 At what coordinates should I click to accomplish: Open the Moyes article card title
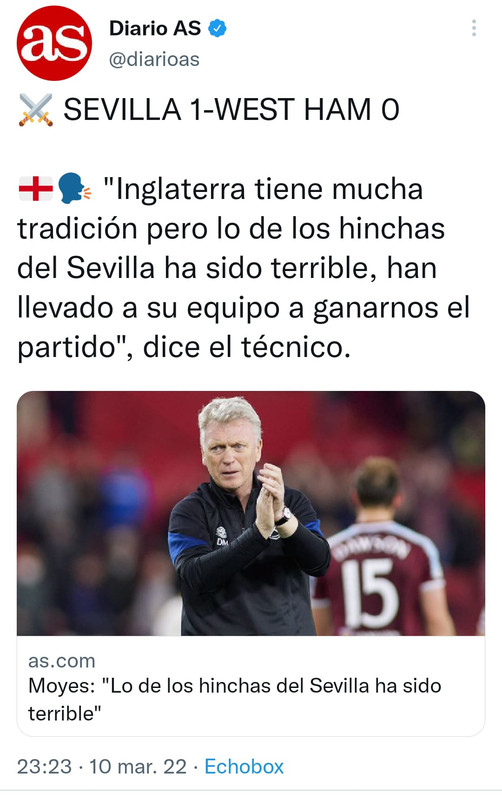pyautogui.click(x=235, y=699)
